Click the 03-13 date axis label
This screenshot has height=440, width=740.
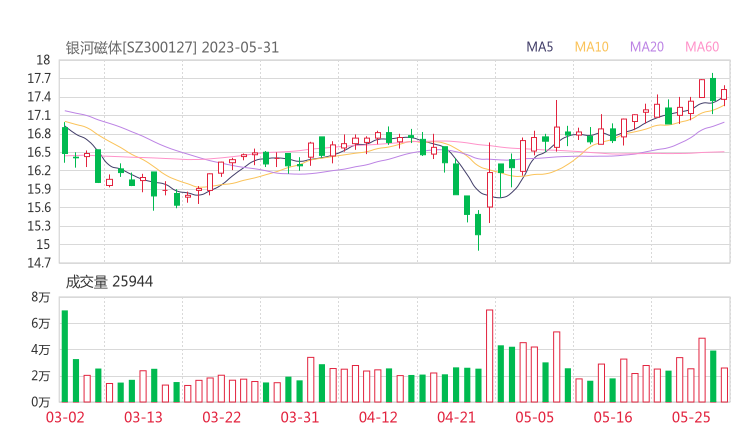click(x=143, y=417)
